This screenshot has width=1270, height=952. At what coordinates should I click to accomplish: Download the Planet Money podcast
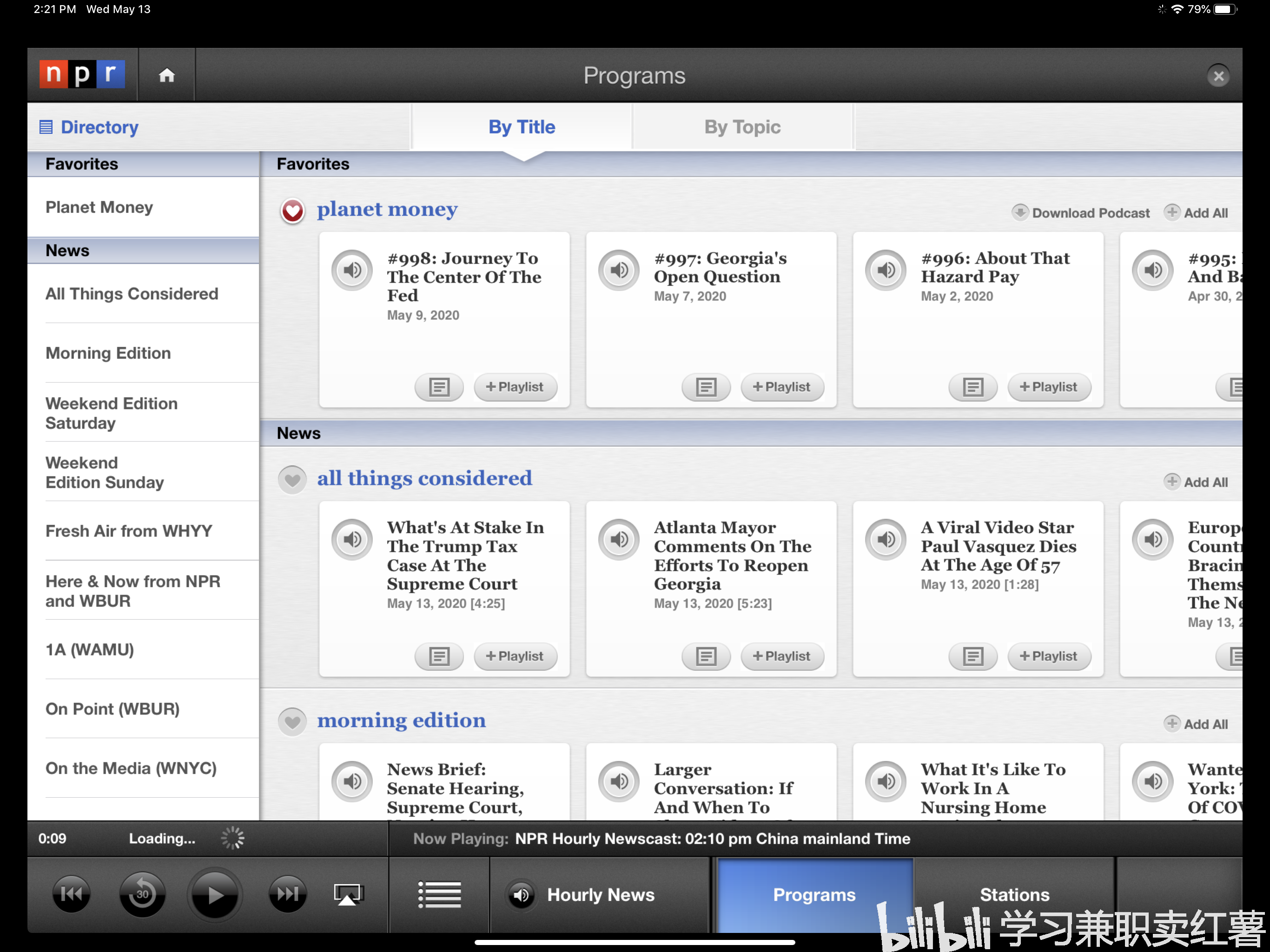tap(1080, 213)
